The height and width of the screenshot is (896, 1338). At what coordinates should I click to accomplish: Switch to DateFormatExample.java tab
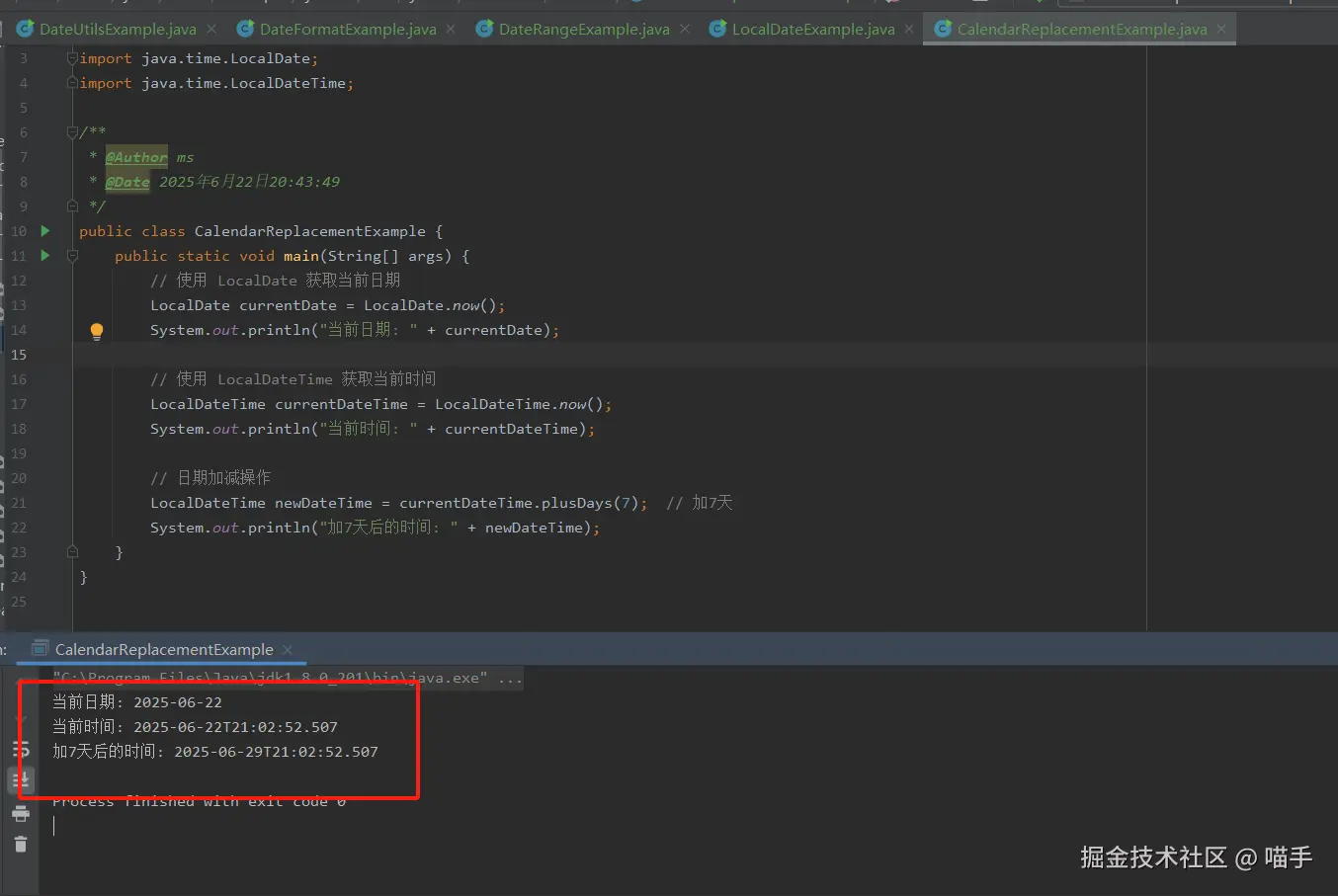coord(346,30)
